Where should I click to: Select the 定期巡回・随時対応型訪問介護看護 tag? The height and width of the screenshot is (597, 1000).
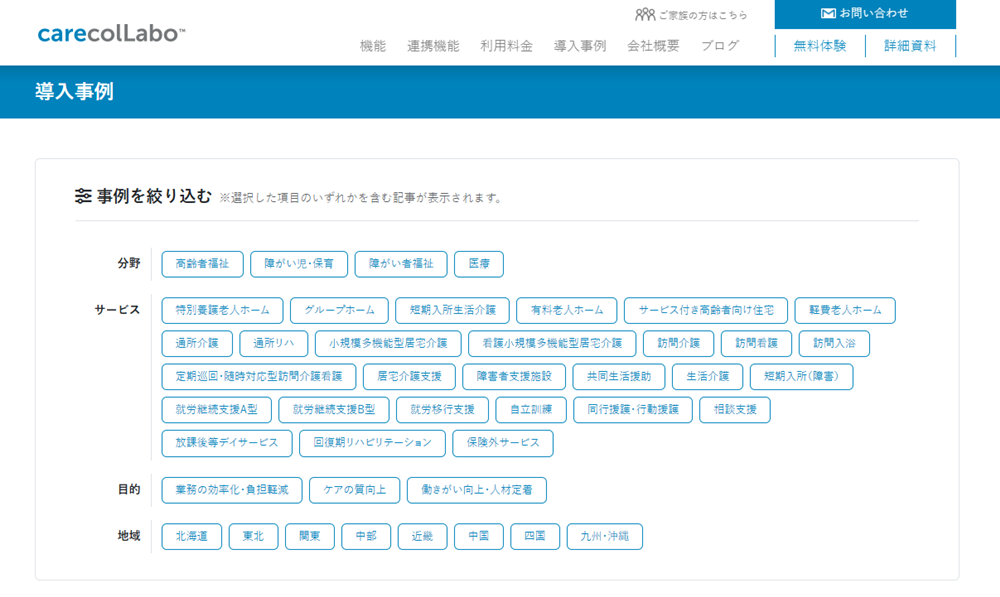tap(259, 377)
